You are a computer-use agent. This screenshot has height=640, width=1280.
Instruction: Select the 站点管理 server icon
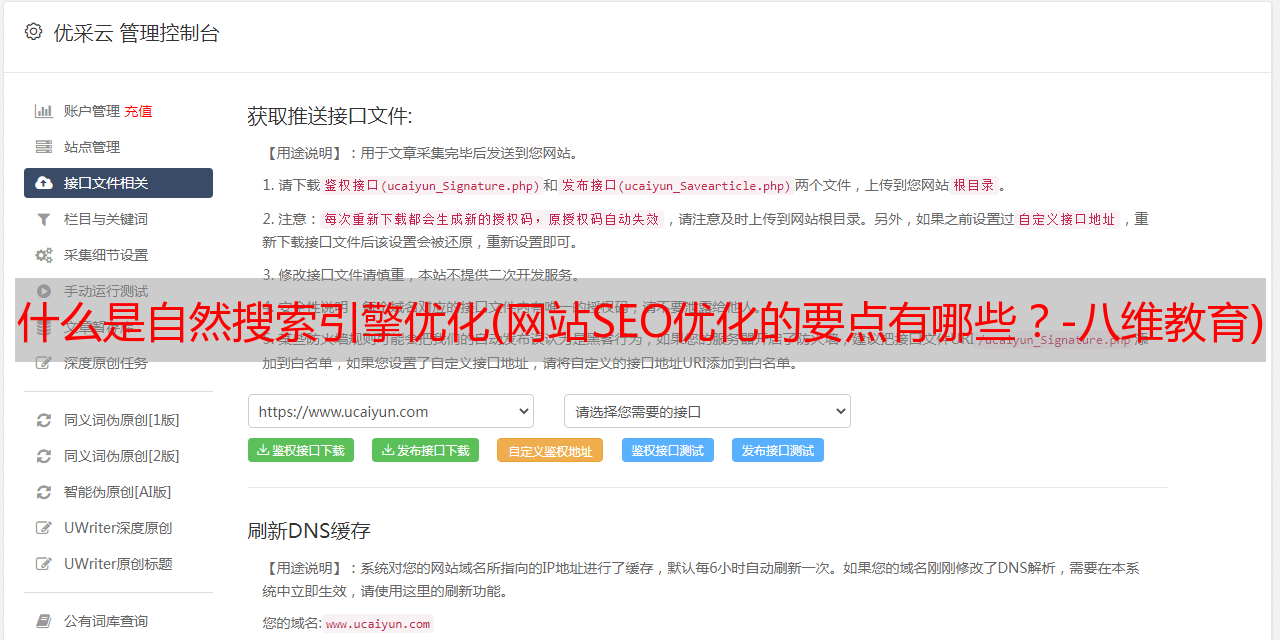click(x=44, y=147)
